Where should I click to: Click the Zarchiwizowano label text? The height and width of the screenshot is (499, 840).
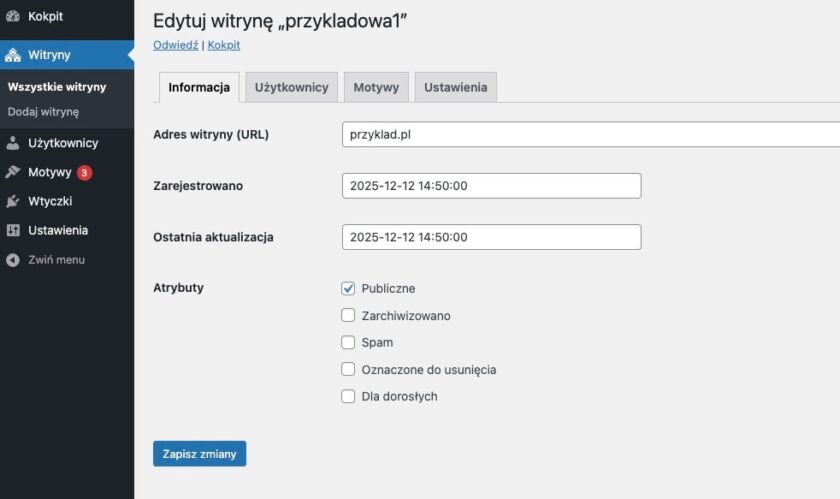coord(406,316)
